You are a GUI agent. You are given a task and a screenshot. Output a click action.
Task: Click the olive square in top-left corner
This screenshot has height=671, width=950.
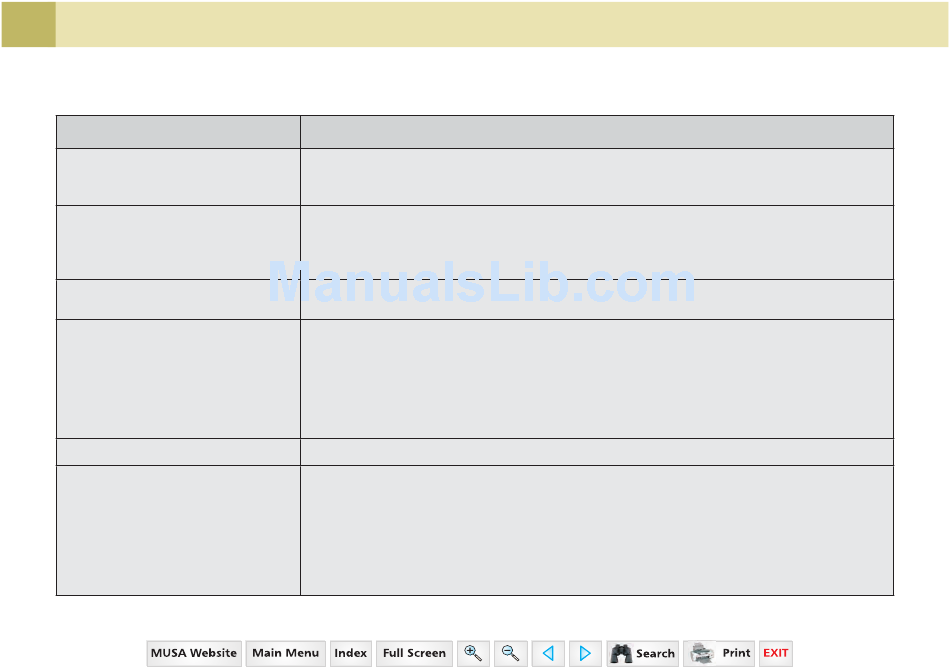(x=28, y=24)
